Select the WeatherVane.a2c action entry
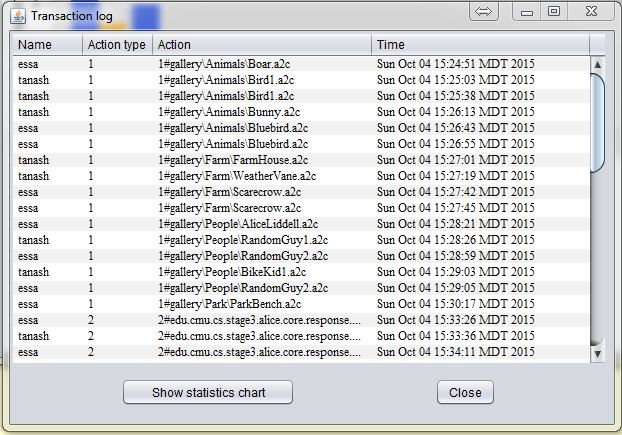 [237, 176]
